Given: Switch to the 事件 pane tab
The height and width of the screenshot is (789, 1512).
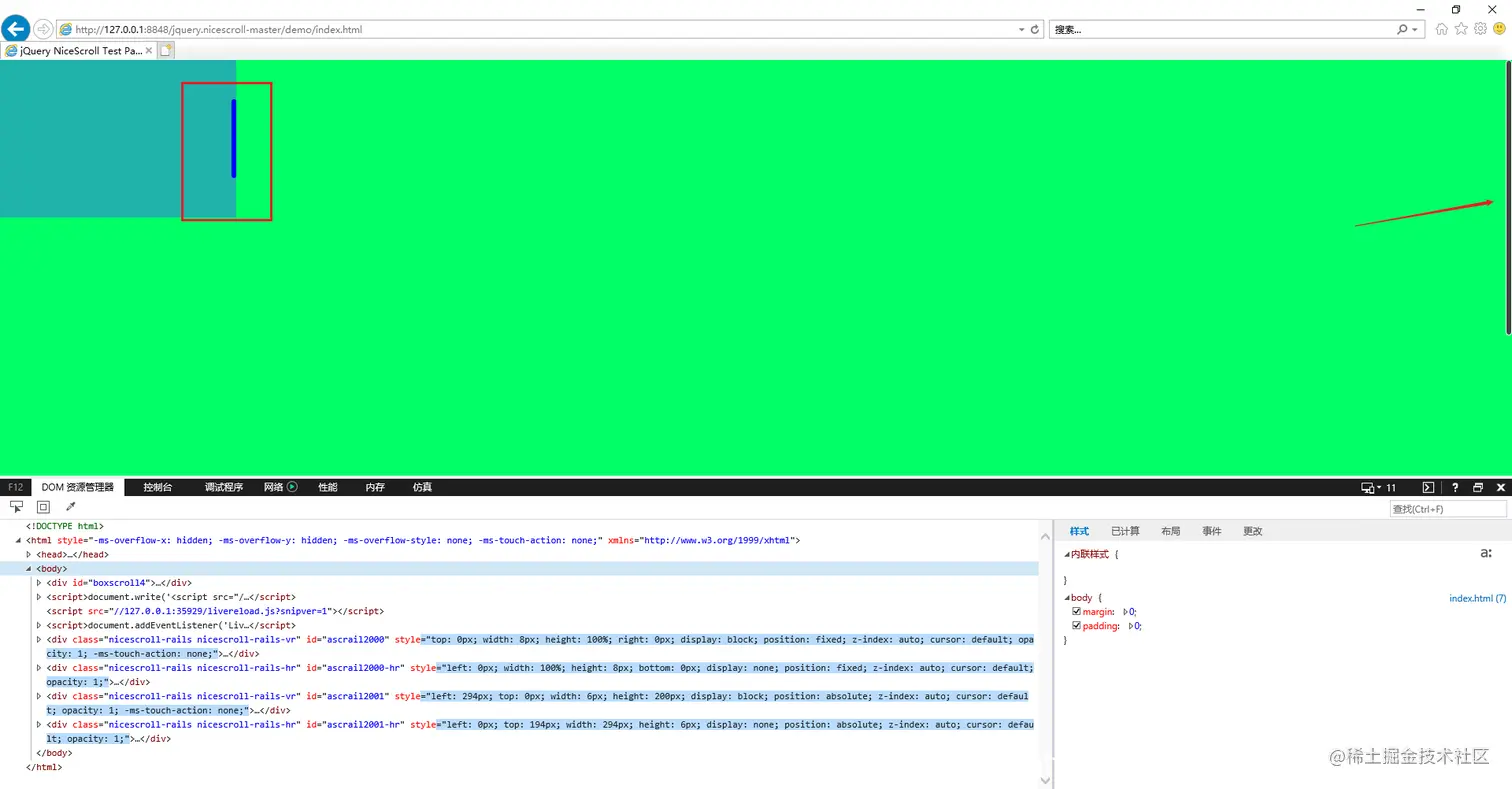Looking at the screenshot, I should tap(1211, 531).
